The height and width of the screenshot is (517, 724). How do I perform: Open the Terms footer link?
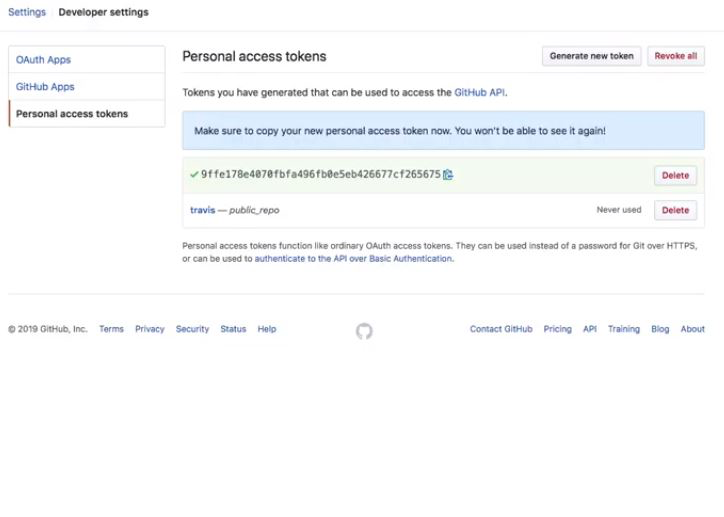pos(111,329)
